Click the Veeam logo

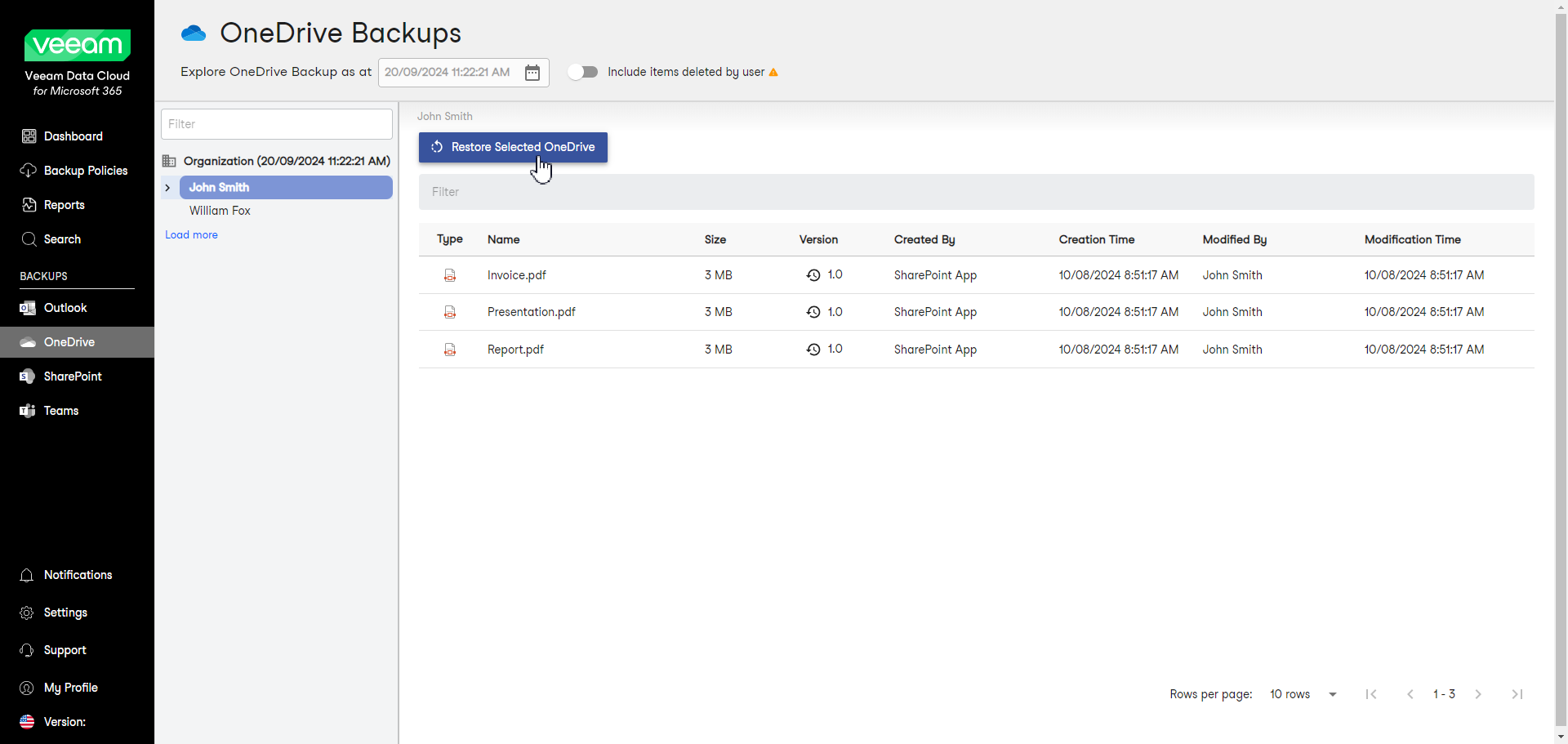tap(78, 45)
